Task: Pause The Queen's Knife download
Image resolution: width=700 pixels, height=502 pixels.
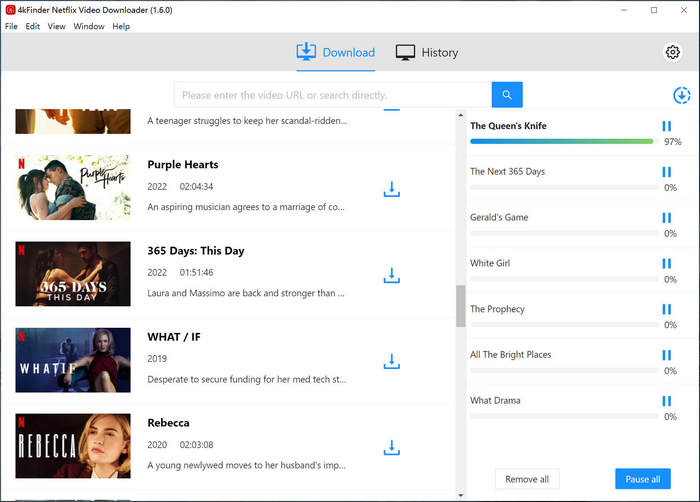Action: coord(667,126)
